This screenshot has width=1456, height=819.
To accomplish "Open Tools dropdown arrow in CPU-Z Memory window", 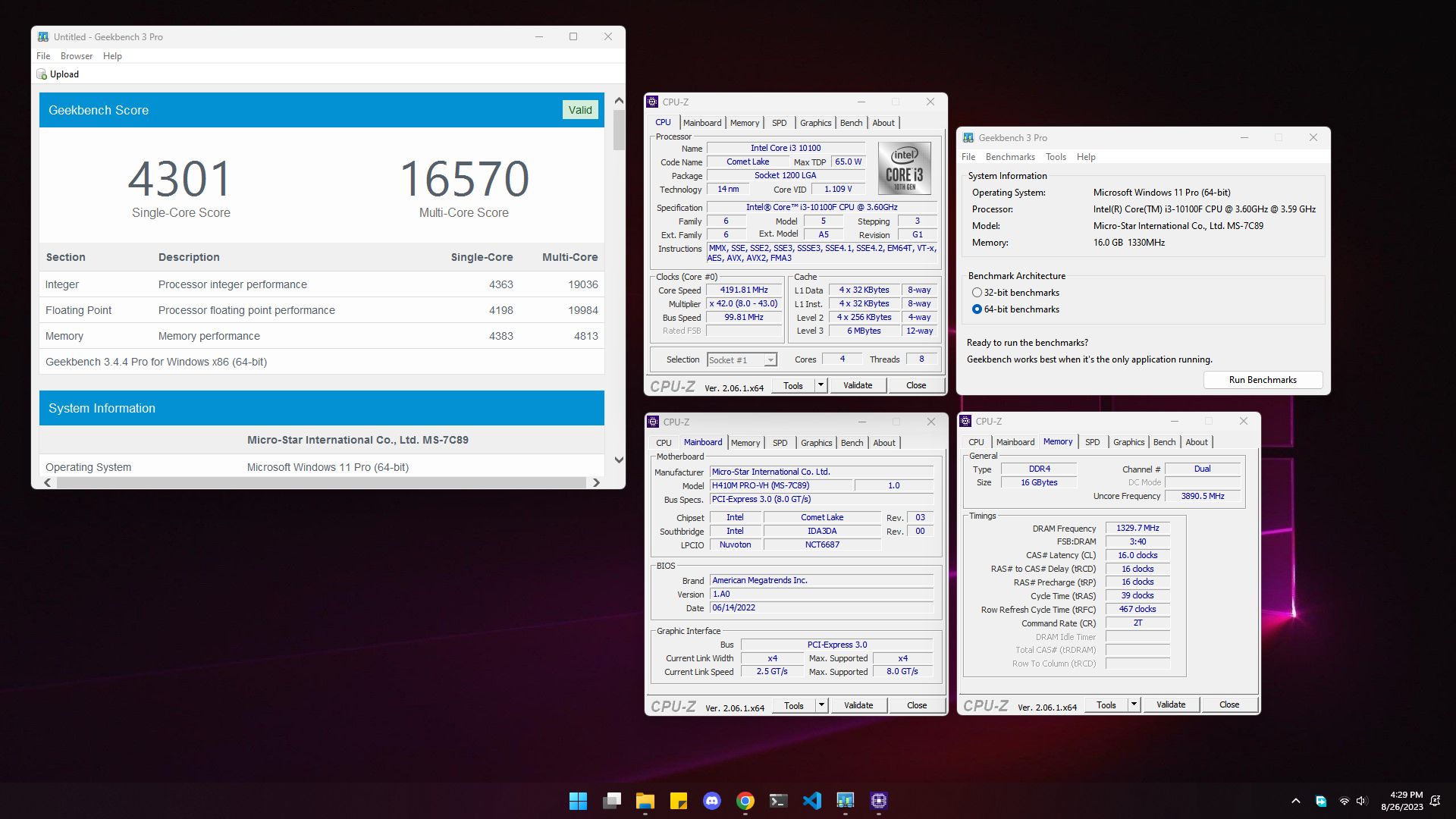I will click(1134, 704).
